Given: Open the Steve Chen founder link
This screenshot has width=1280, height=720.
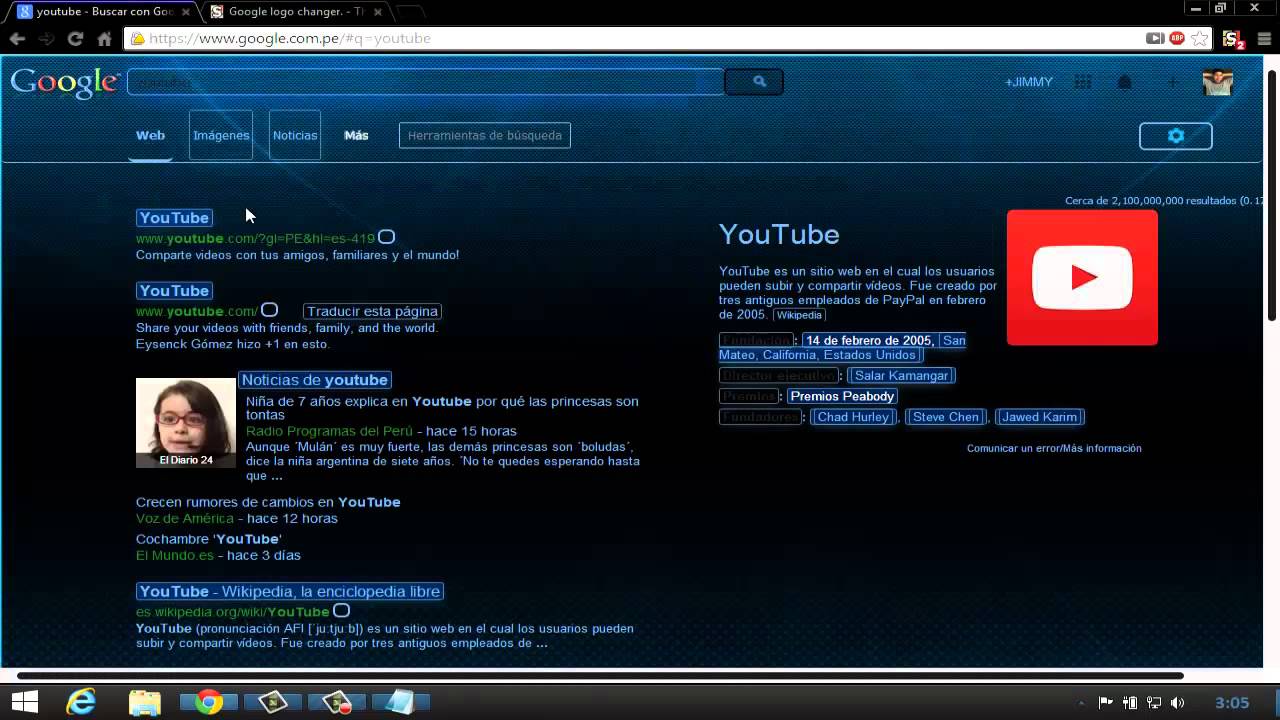Looking at the screenshot, I should pyautogui.click(x=946, y=417).
